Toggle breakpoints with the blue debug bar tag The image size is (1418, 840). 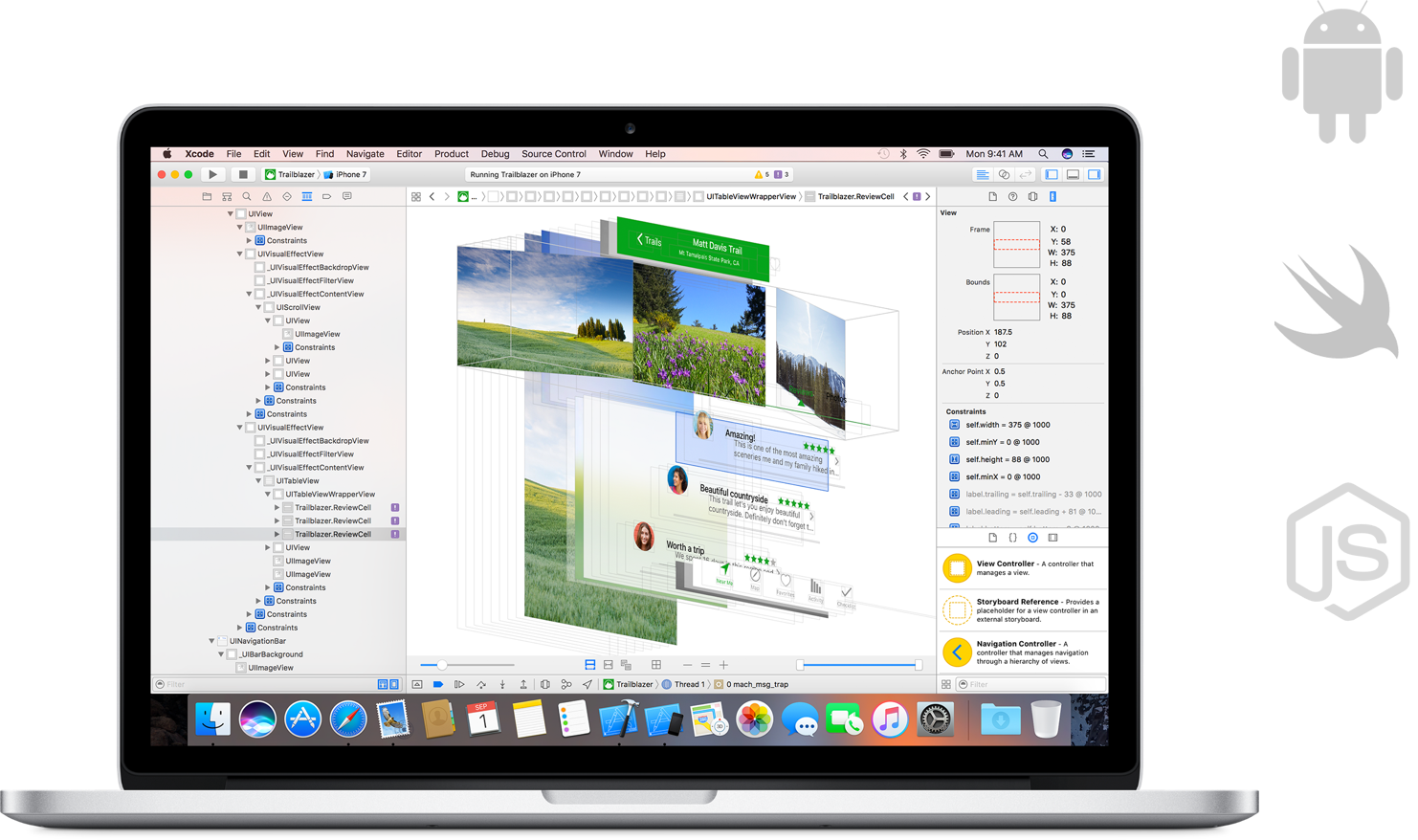(438, 684)
